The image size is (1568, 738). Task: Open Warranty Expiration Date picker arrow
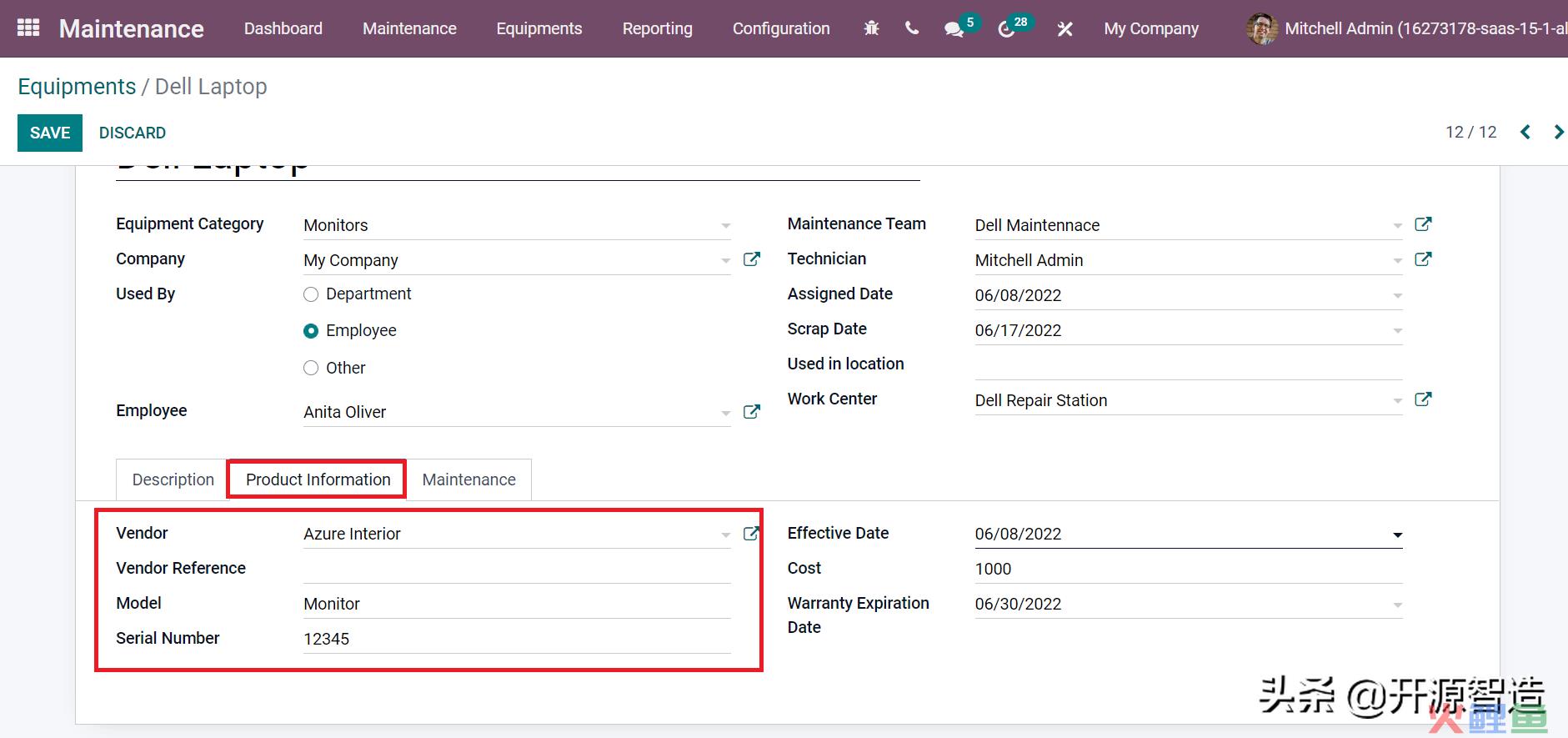(x=1397, y=605)
